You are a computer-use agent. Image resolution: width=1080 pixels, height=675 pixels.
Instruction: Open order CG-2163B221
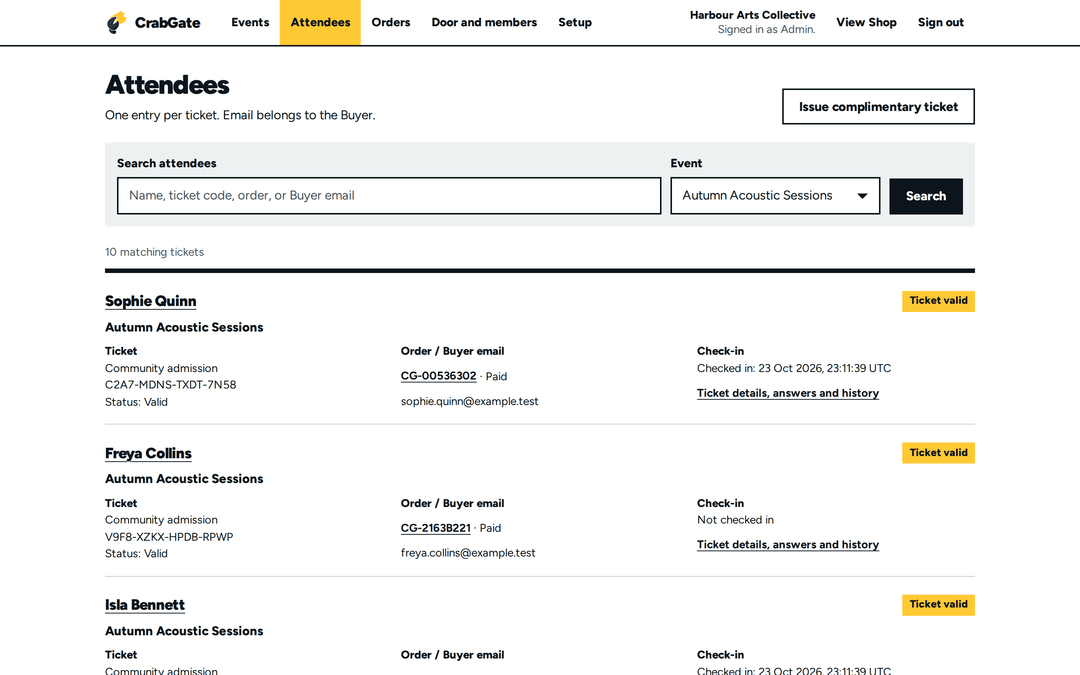(435, 528)
